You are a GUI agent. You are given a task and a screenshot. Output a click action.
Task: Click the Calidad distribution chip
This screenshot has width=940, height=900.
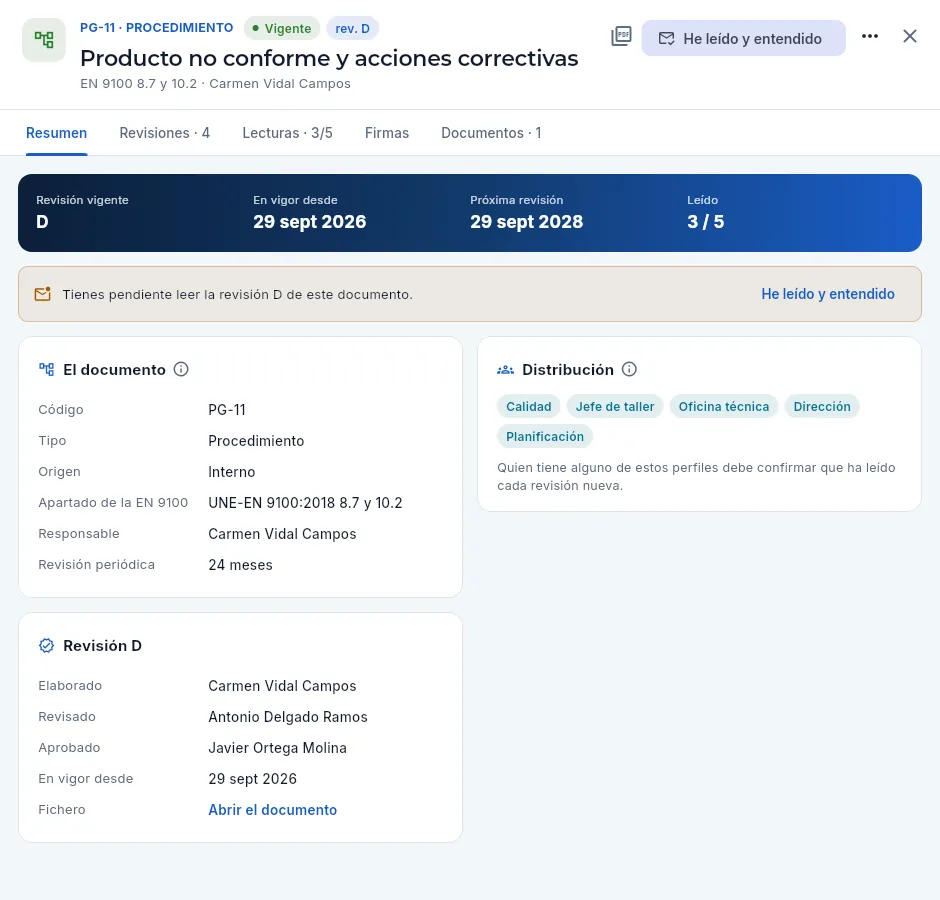pos(528,407)
